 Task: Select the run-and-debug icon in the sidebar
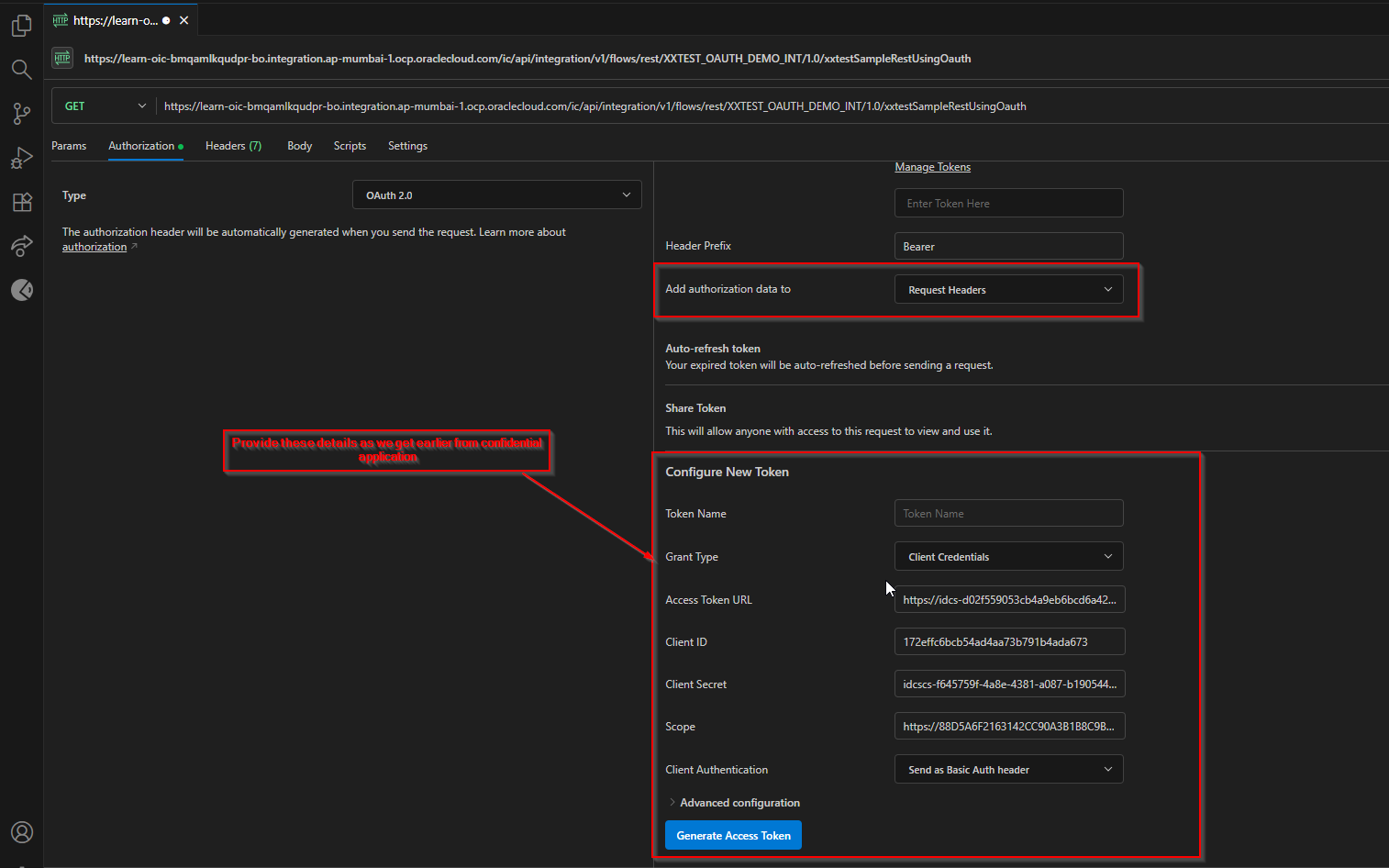[21, 157]
